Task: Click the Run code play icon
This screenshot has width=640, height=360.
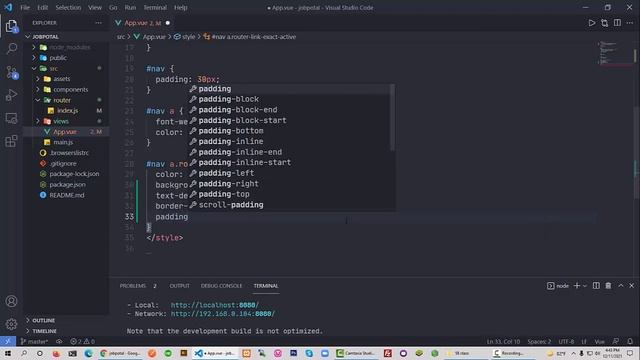Action: point(592,23)
